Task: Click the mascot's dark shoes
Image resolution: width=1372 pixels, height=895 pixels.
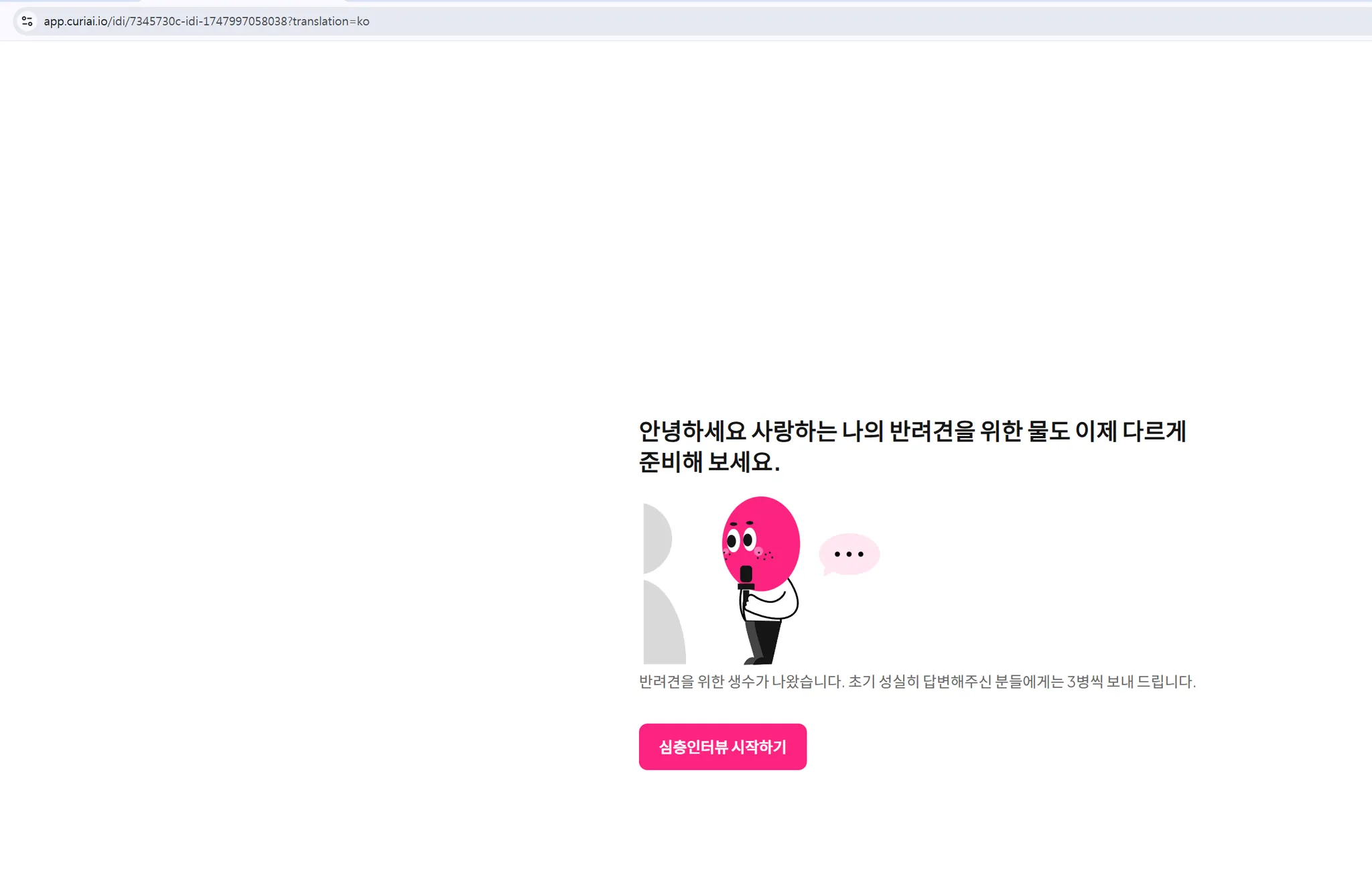Action: [756, 661]
